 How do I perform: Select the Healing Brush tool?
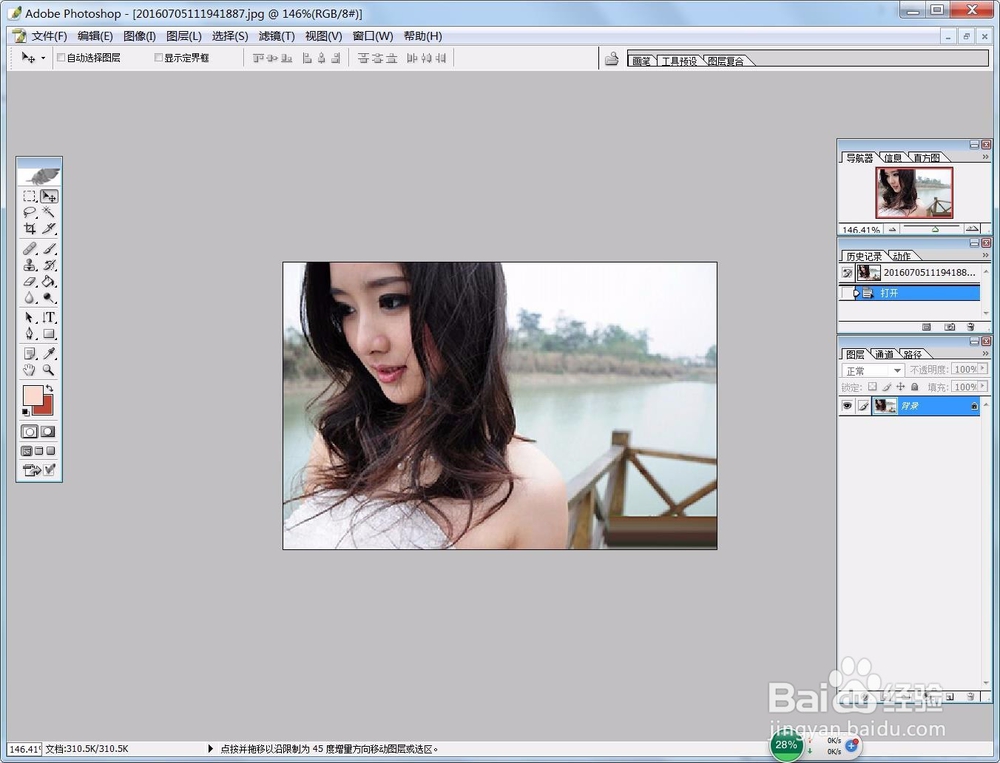29,249
